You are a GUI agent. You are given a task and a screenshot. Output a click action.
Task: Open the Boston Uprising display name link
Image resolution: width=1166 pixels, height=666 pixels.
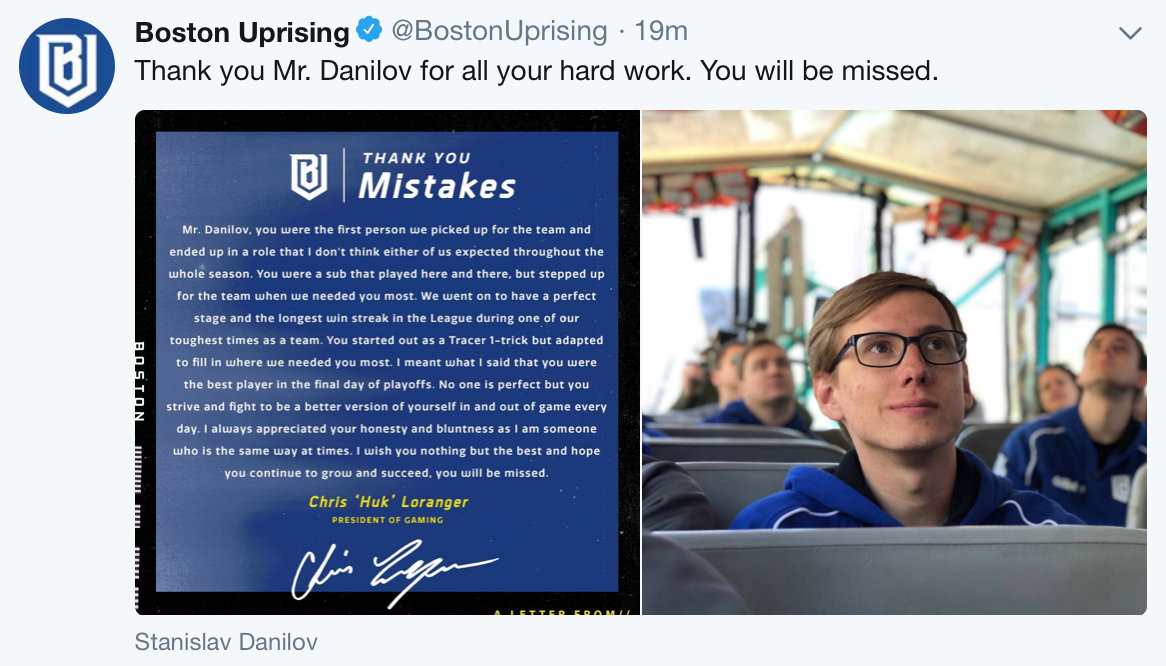point(242,32)
